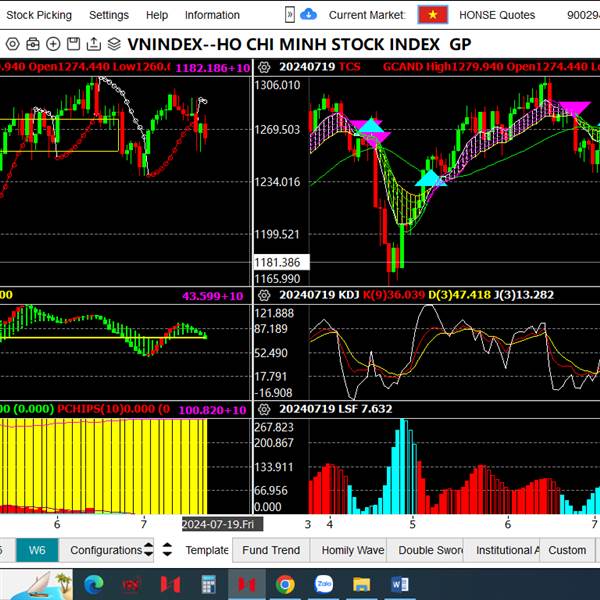Click the cloud download icon
The image size is (600, 600).
[x=309, y=14]
